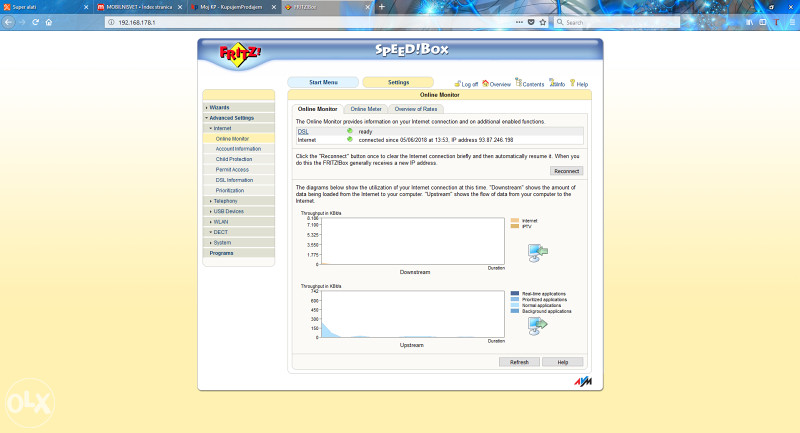The height and width of the screenshot is (433, 800).
Task: Open the DSL status link
Action: 303,132
